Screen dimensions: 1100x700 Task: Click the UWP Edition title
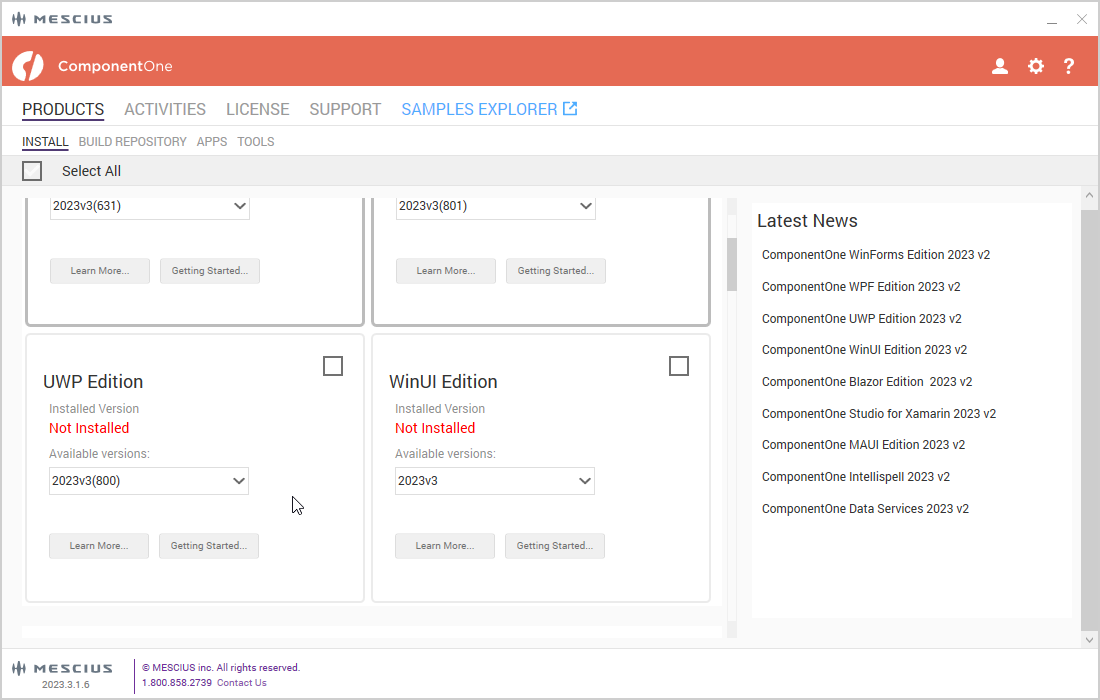[x=93, y=382]
